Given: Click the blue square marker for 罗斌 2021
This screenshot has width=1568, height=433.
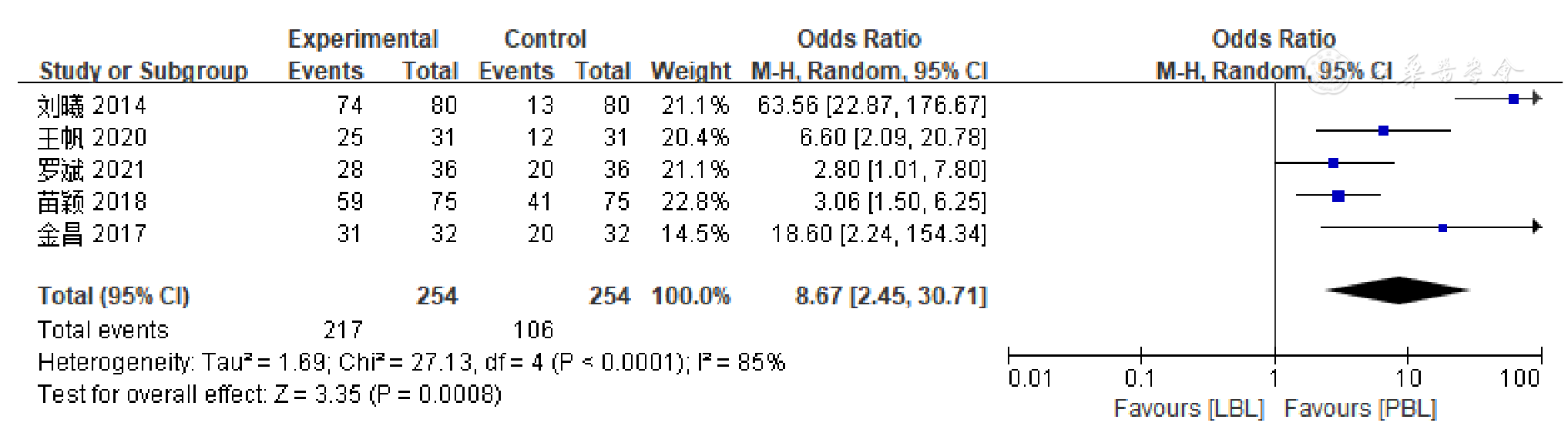Looking at the screenshot, I should (1333, 163).
